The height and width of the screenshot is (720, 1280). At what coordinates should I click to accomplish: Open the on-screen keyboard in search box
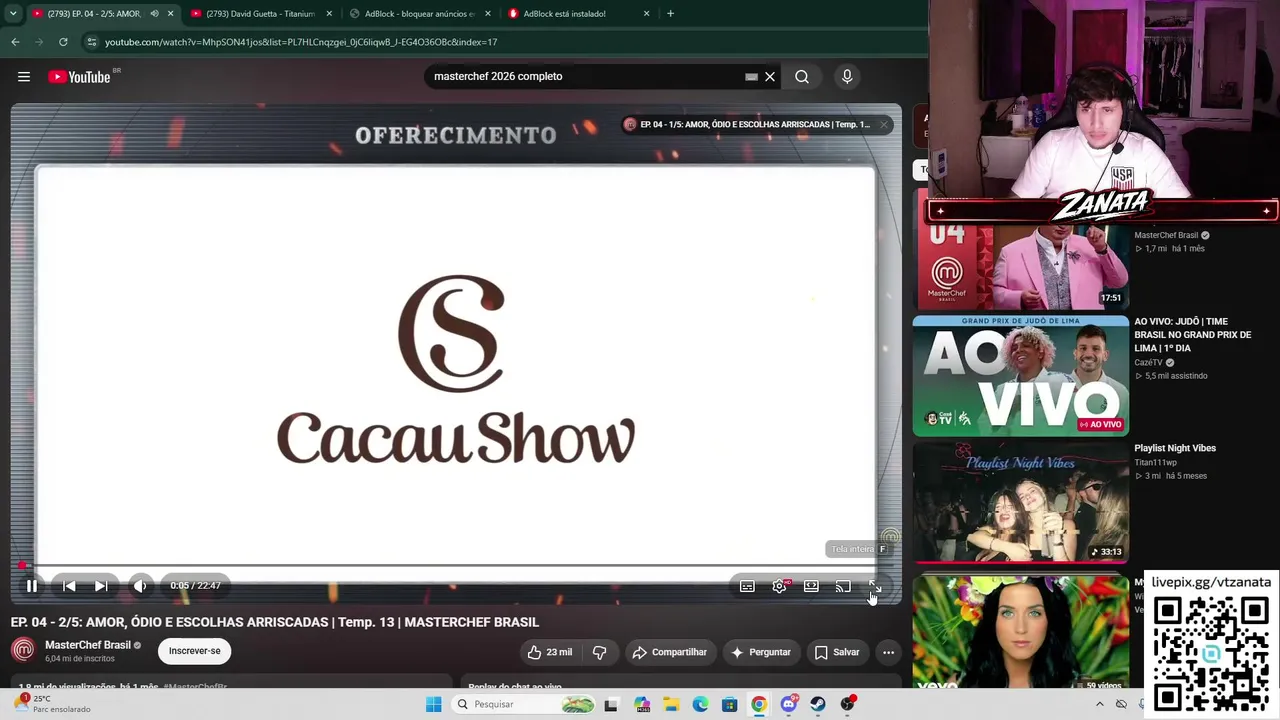pyautogui.click(x=751, y=77)
